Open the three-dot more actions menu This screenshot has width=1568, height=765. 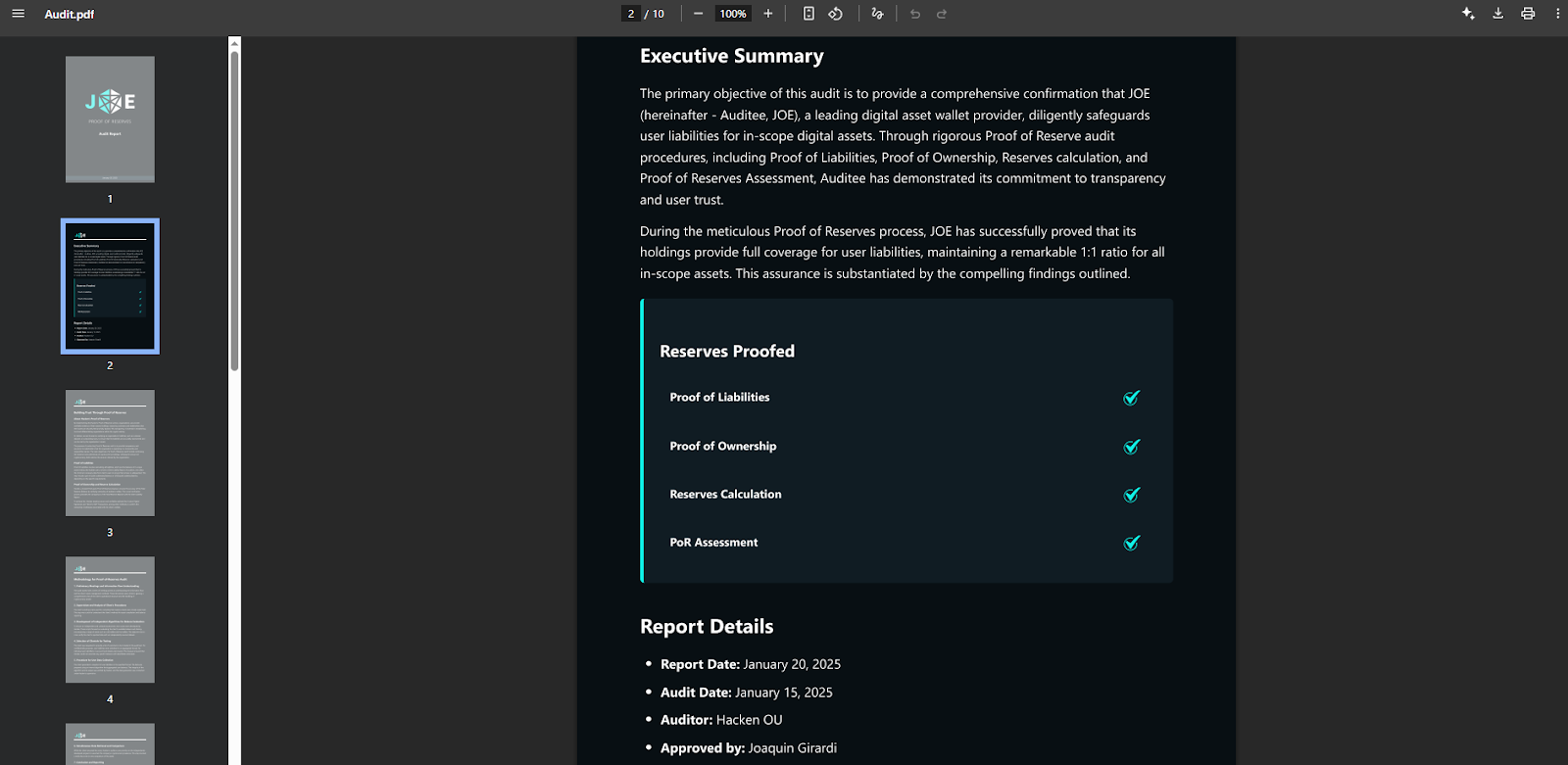[1557, 14]
